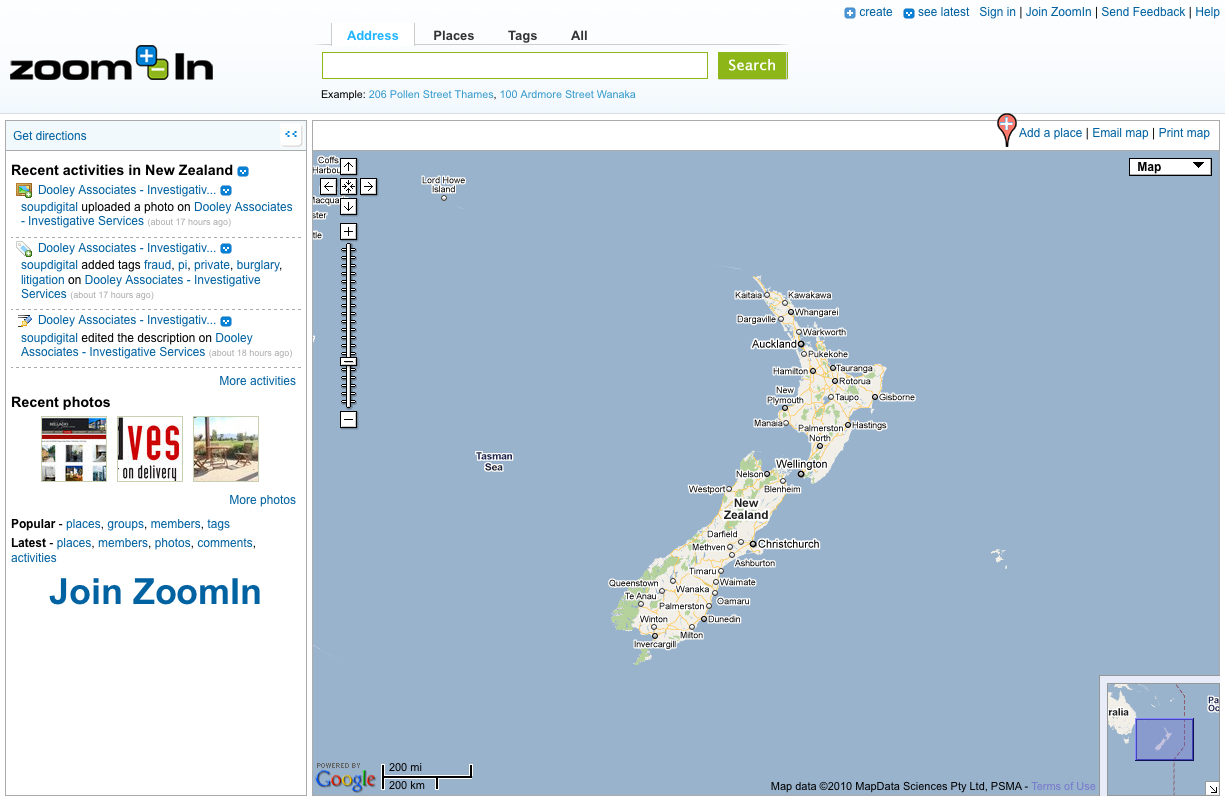Open the 'on delivery' recent photo thumbnail
Viewport: 1225px width, 804px height.
coord(150,449)
